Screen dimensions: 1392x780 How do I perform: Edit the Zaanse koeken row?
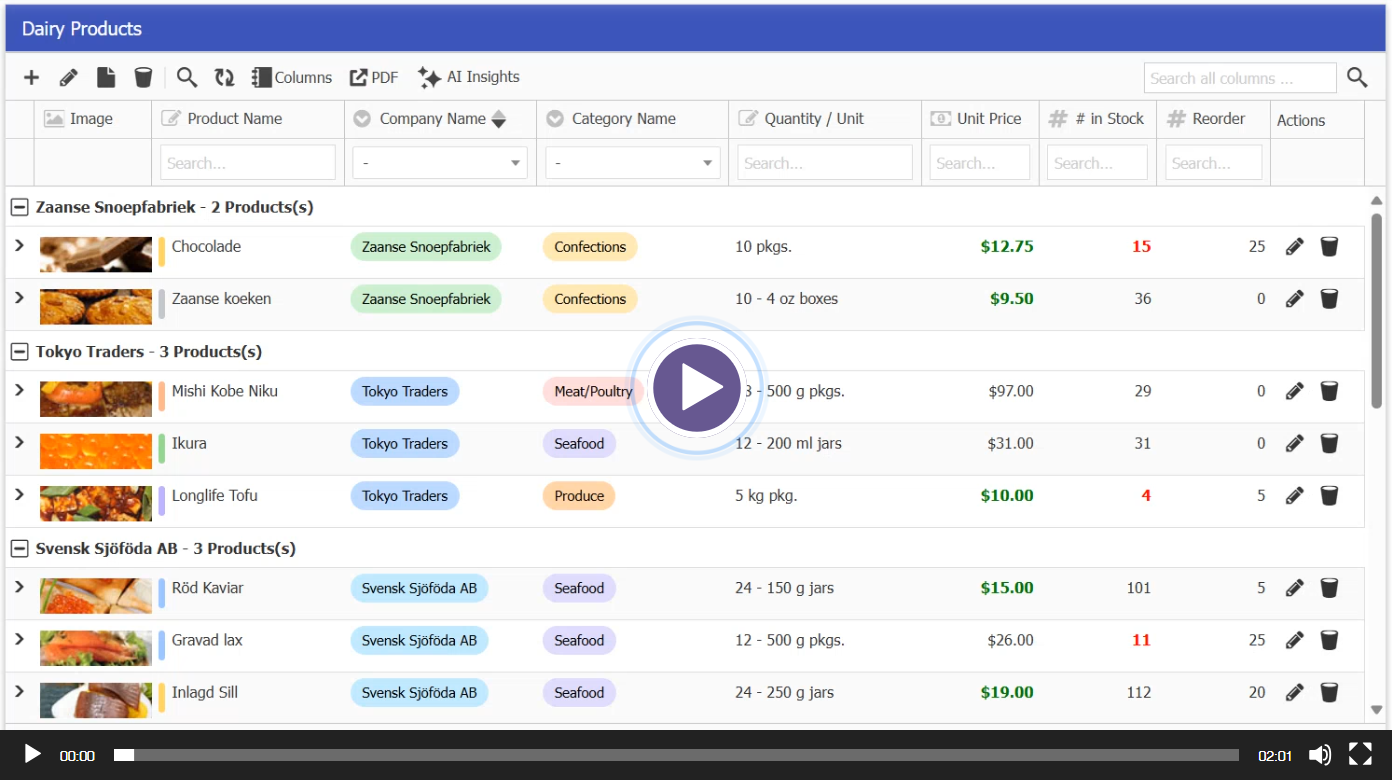click(1295, 298)
